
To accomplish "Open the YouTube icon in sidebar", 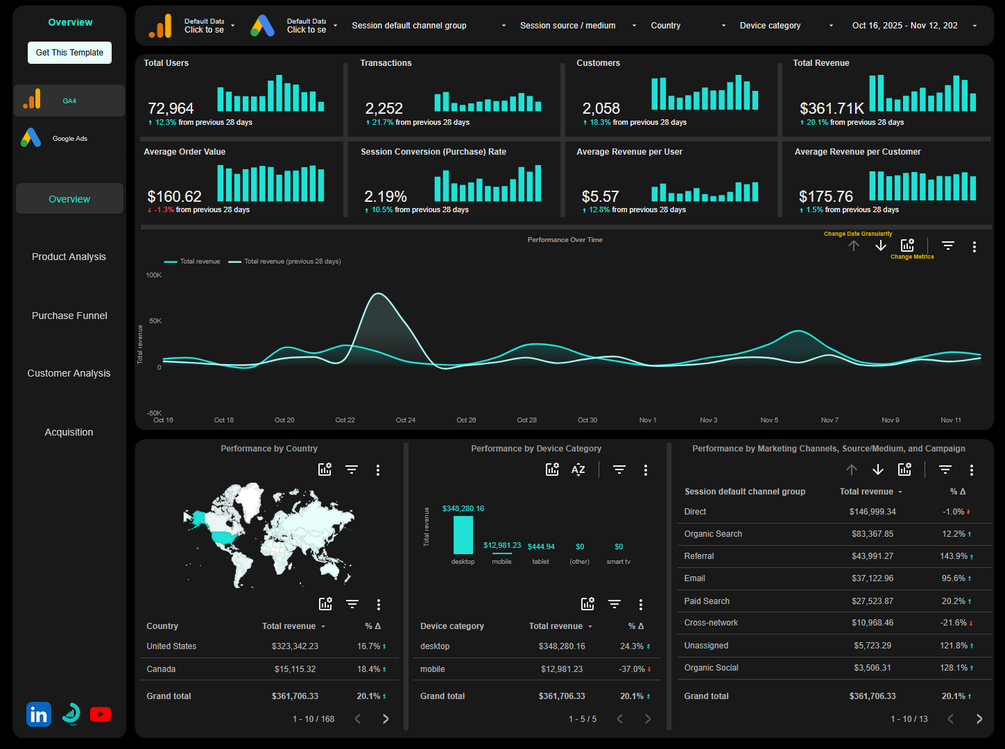I will [101, 714].
